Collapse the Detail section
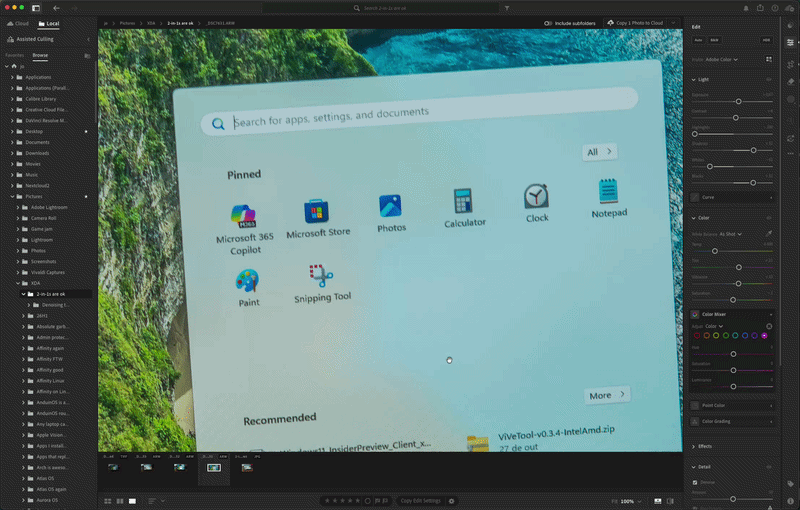This screenshot has height=510, width=800. pos(693,467)
